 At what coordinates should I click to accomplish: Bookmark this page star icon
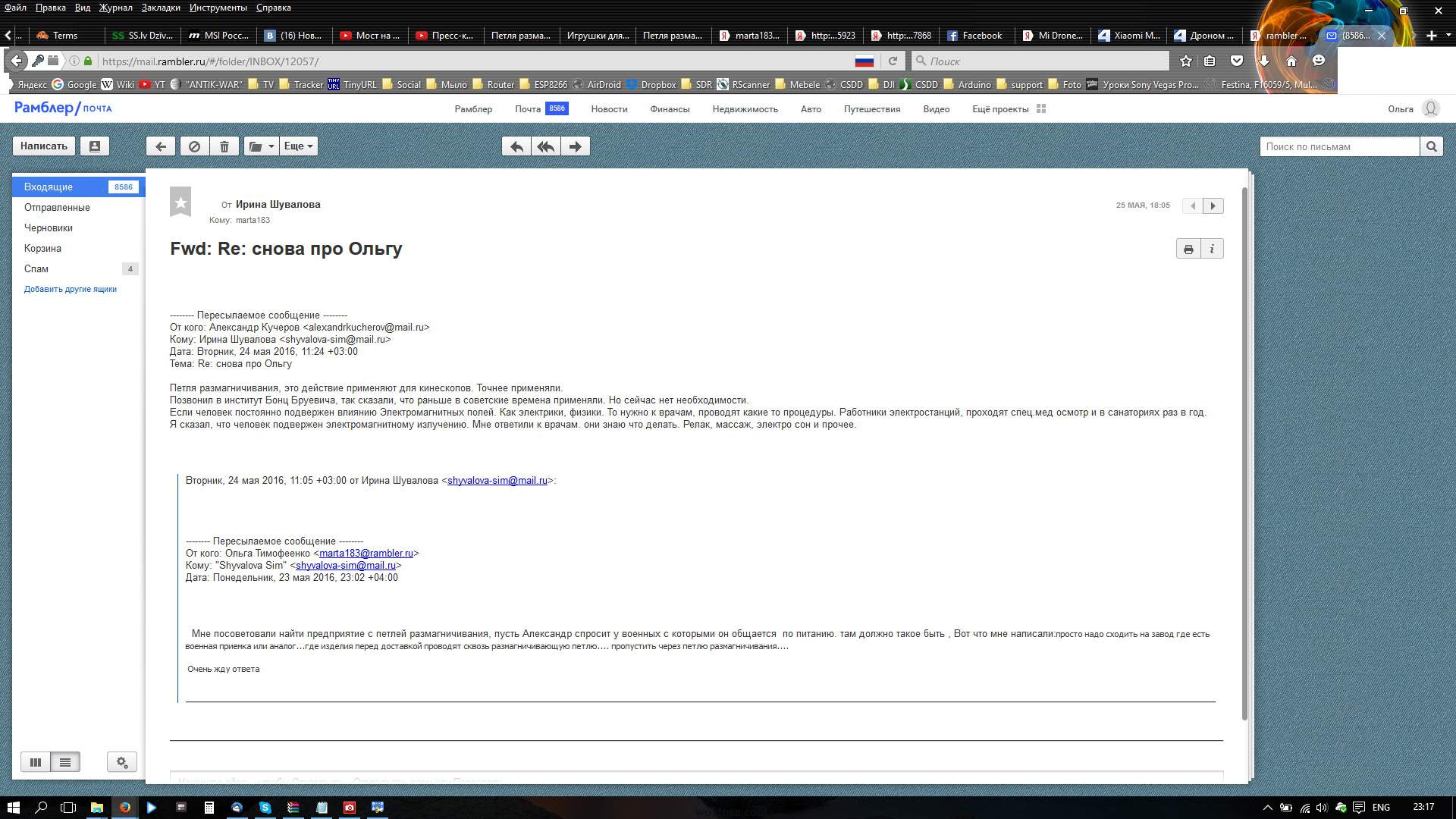1186,61
